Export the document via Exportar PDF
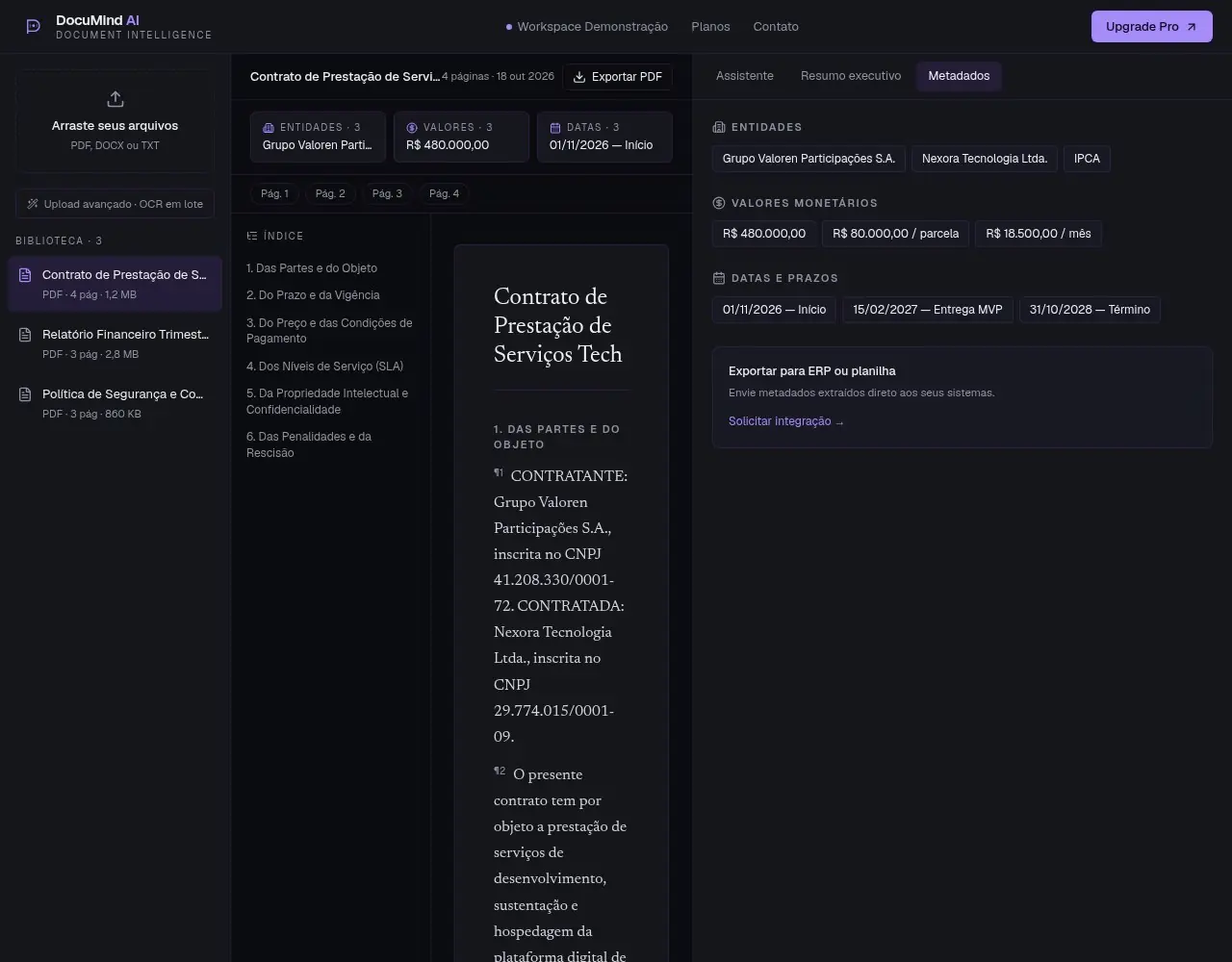The width and height of the screenshot is (1232, 962). pos(618,77)
